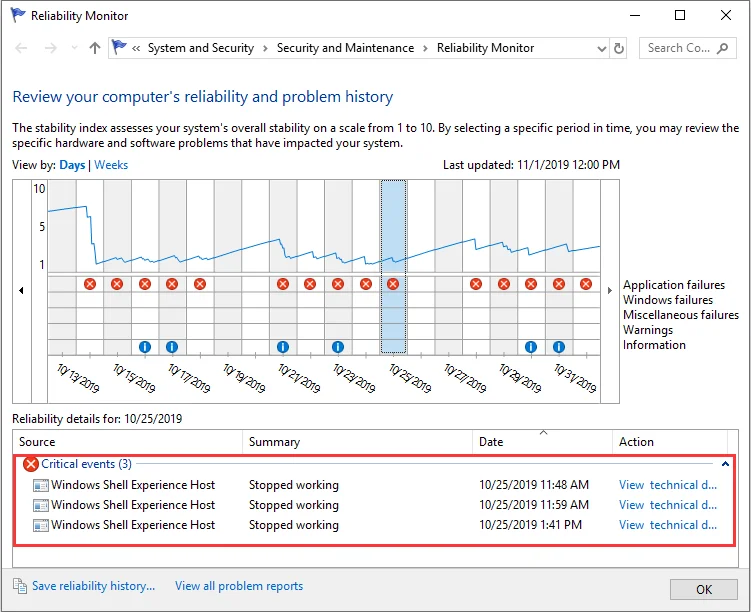The height and width of the screenshot is (612, 751).
Task: Click app icon of 1:41 PM event row
Action: pyautogui.click(x=41, y=526)
